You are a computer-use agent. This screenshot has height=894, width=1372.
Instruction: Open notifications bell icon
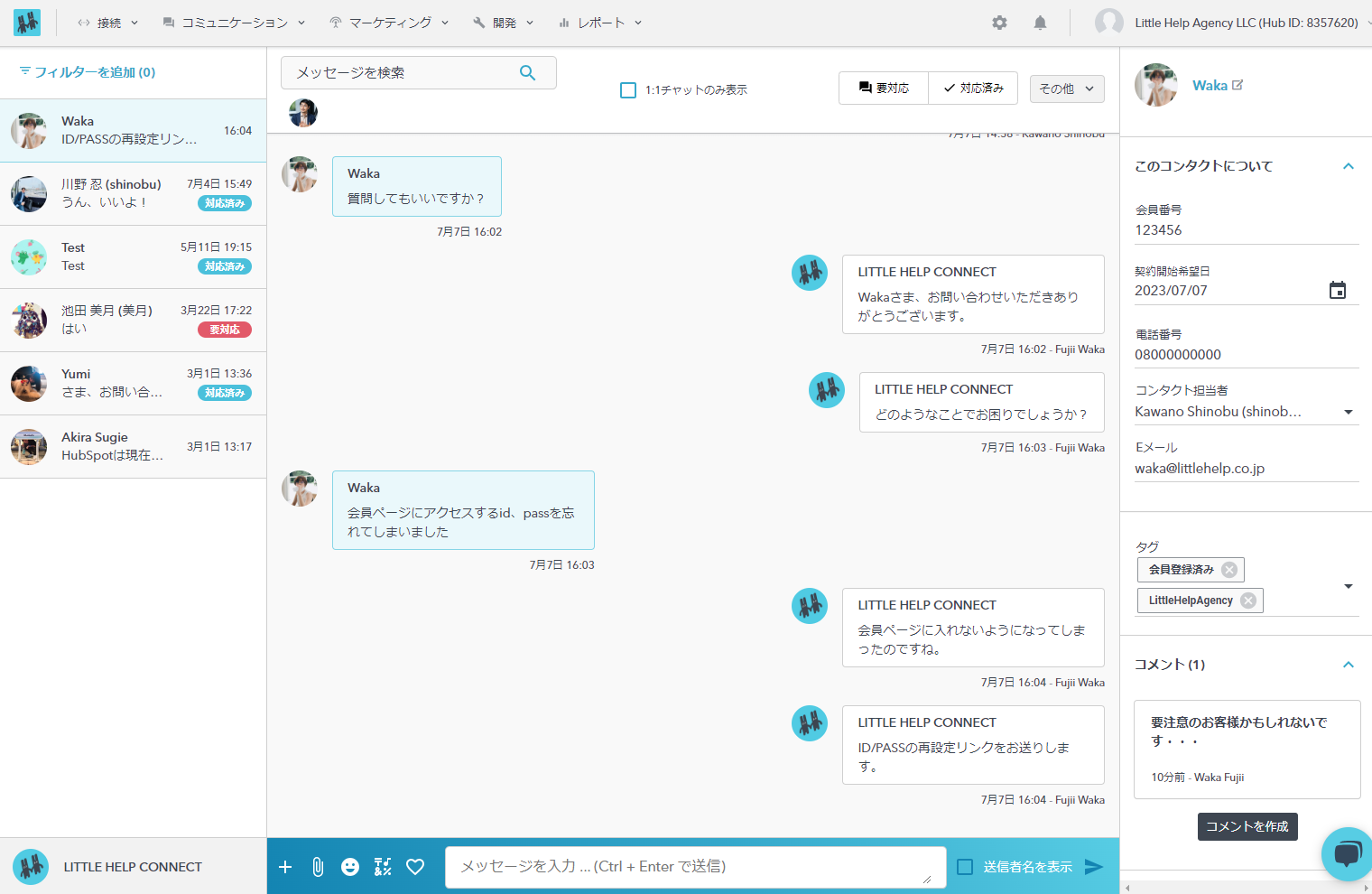[x=1040, y=23]
